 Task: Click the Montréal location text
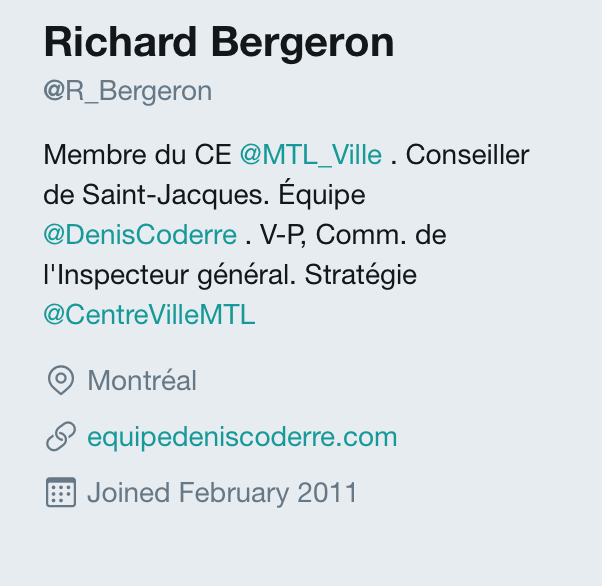pyautogui.click(x=142, y=381)
